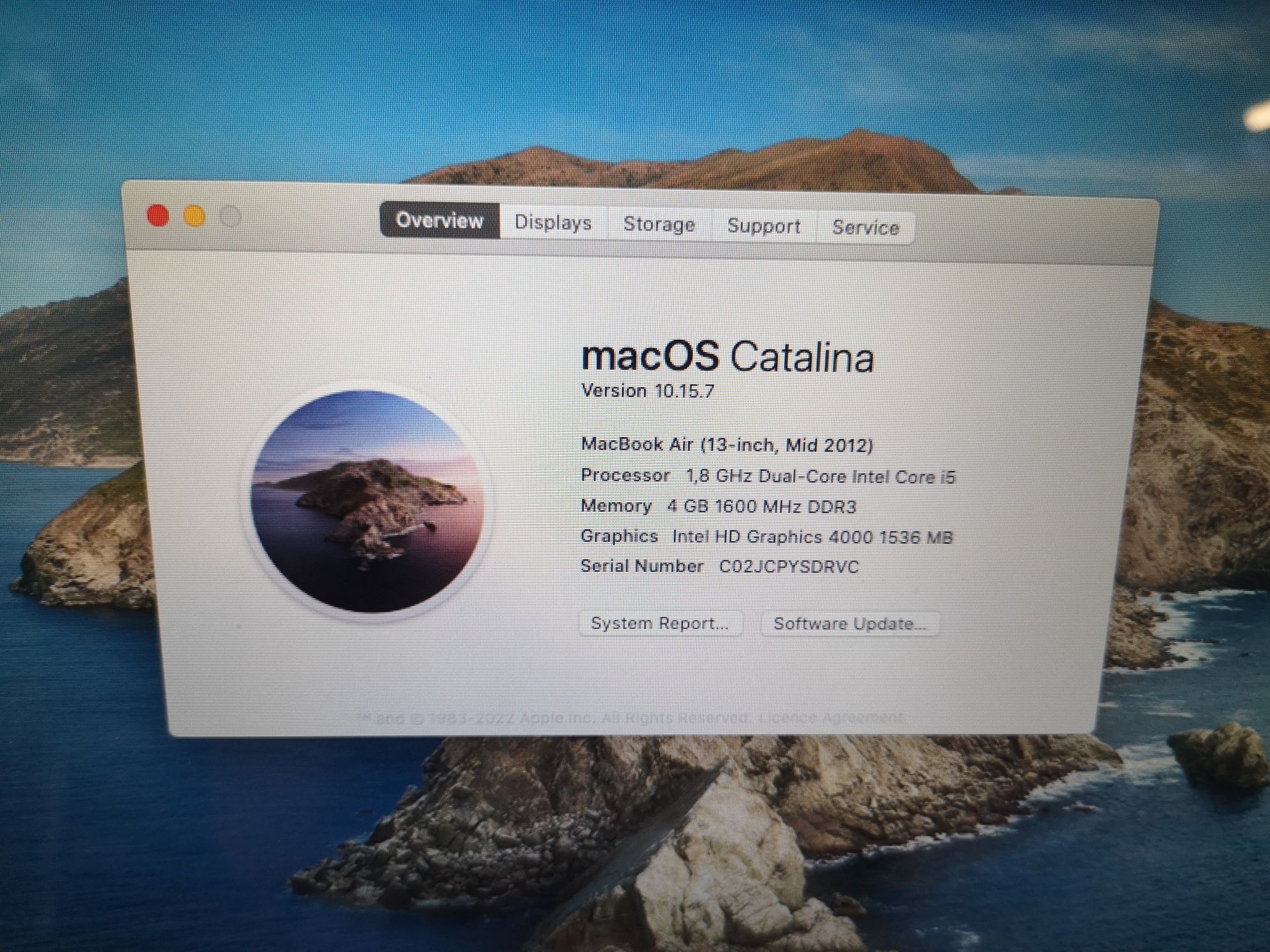Click the macOS Catalina island logo
Image resolution: width=1270 pixels, height=952 pixels.
coord(366,501)
